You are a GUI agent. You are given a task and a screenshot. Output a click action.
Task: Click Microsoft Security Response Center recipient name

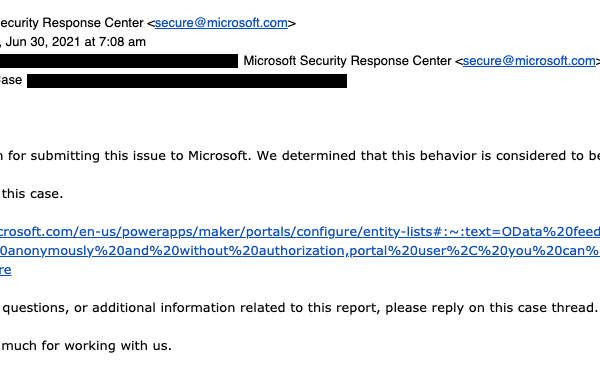347,61
